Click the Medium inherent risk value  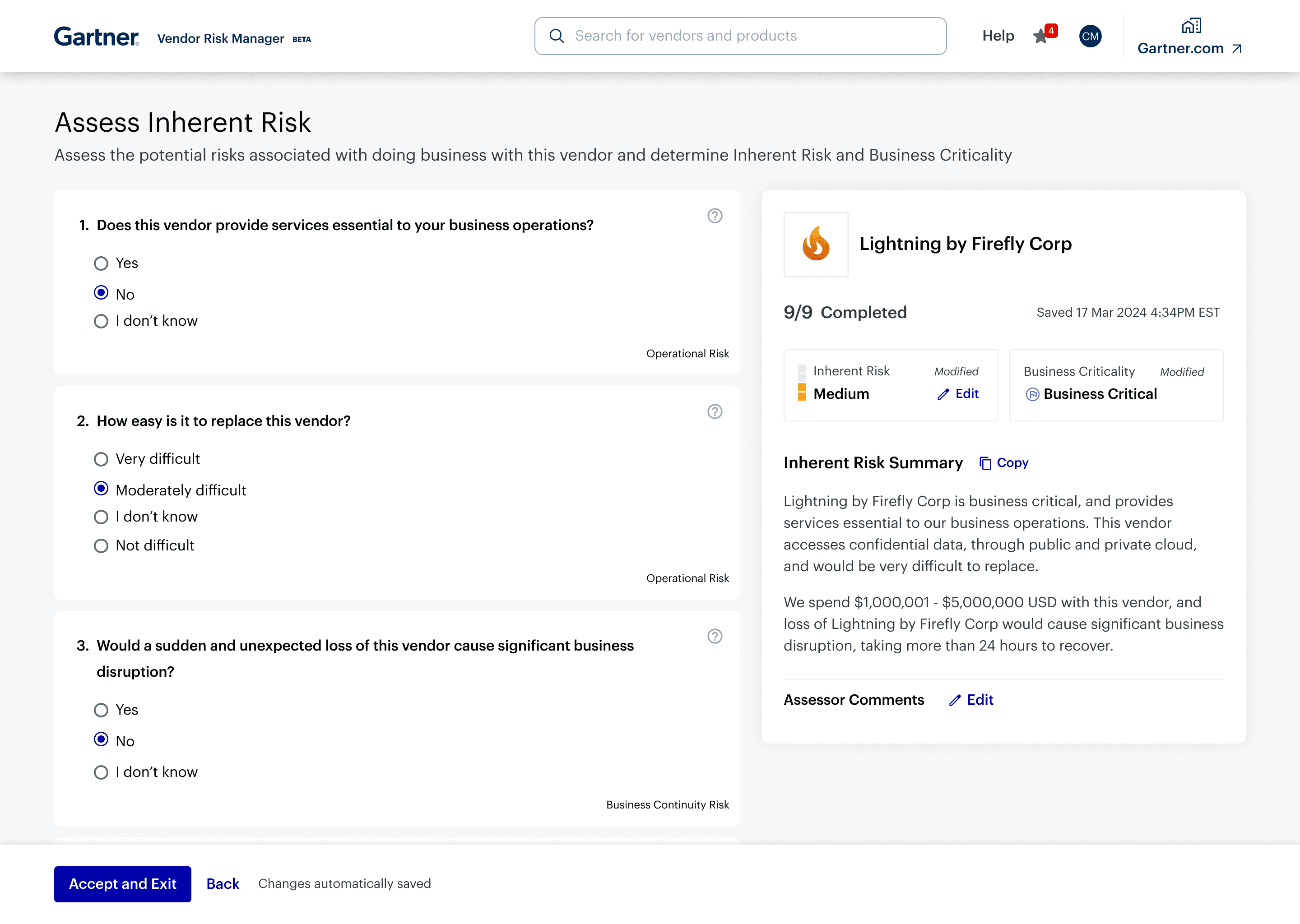841,394
